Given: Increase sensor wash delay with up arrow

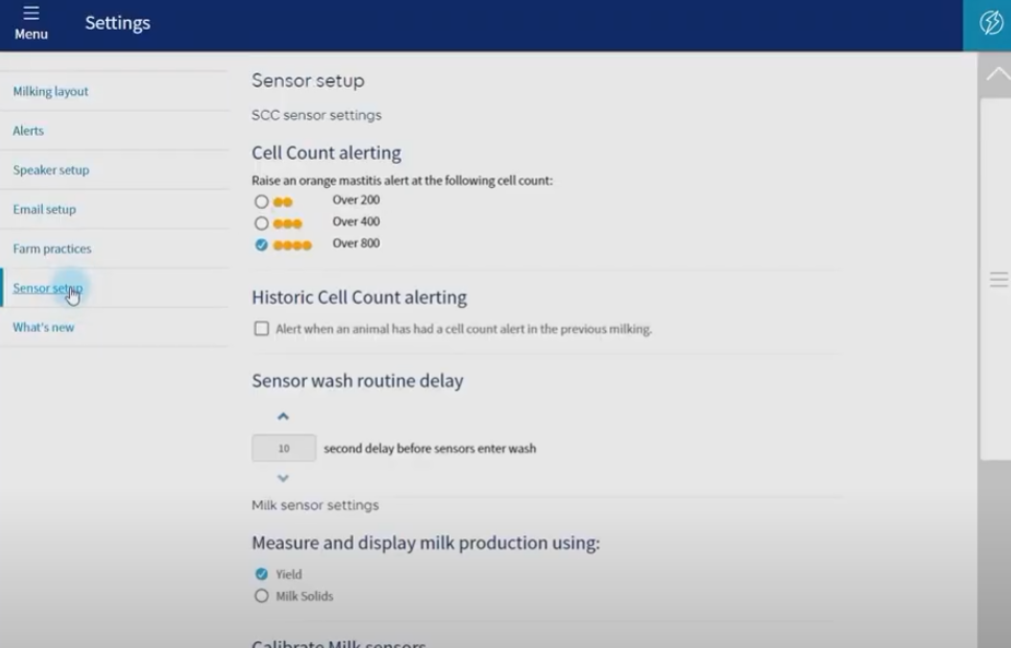Looking at the screenshot, I should coord(283,417).
